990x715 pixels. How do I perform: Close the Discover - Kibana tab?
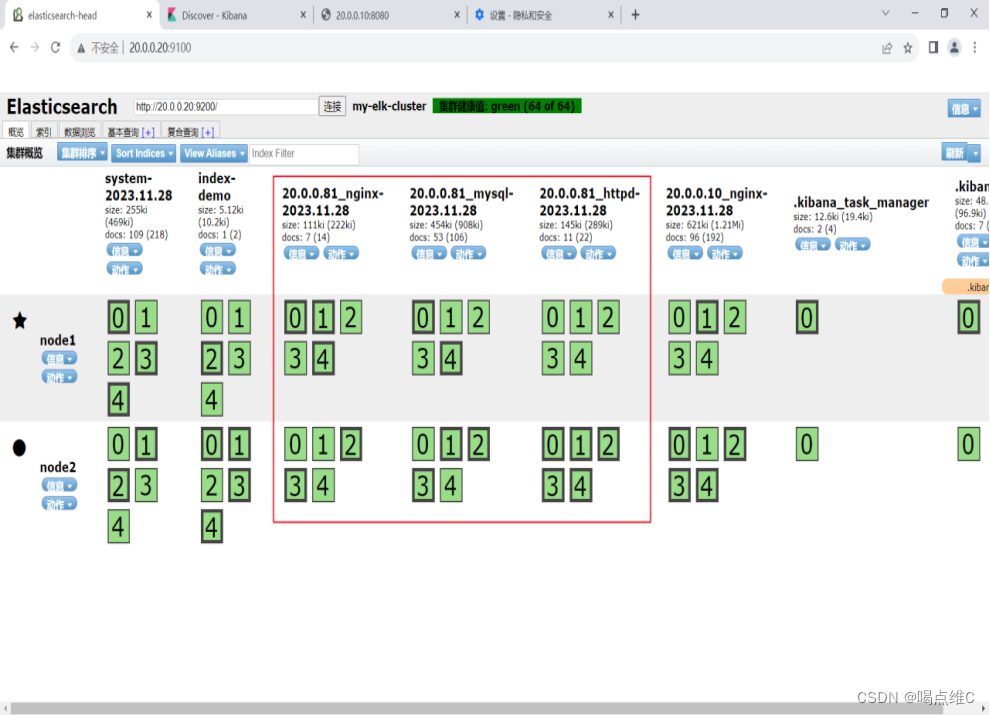(x=303, y=15)
